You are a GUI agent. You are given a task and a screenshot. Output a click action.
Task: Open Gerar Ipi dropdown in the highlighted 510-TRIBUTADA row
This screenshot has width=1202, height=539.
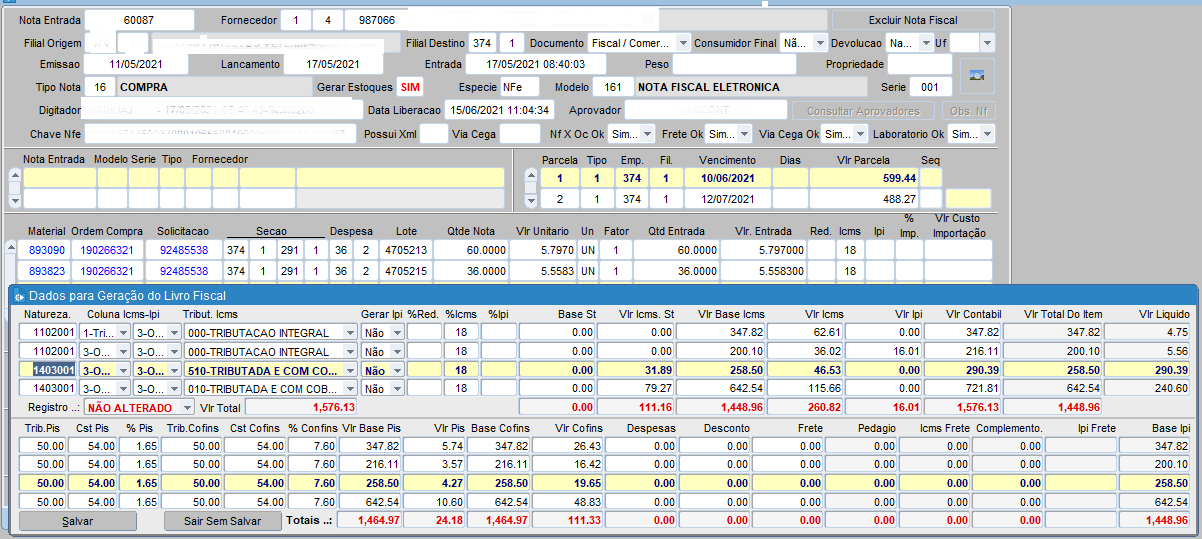(x=397, y=370)
